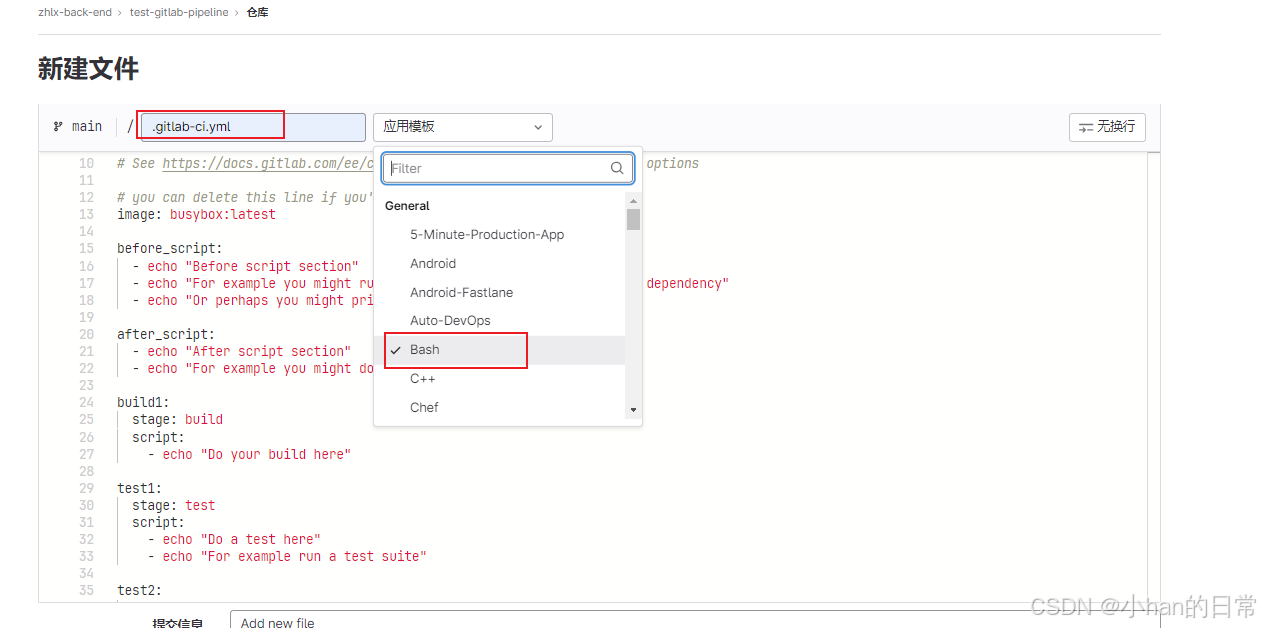Click the test1: line
This screenshot has height=628, width=1262.
[x=140, y=489]
